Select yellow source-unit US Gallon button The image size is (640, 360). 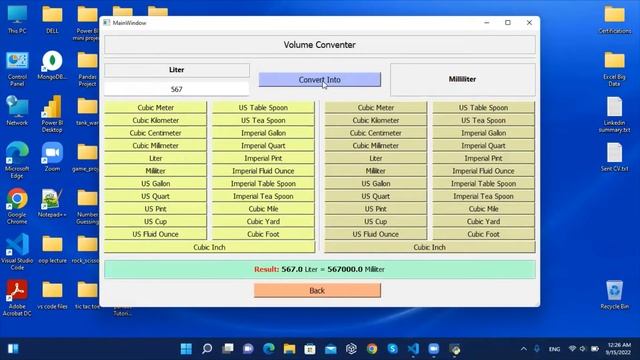tap(156, 183)
